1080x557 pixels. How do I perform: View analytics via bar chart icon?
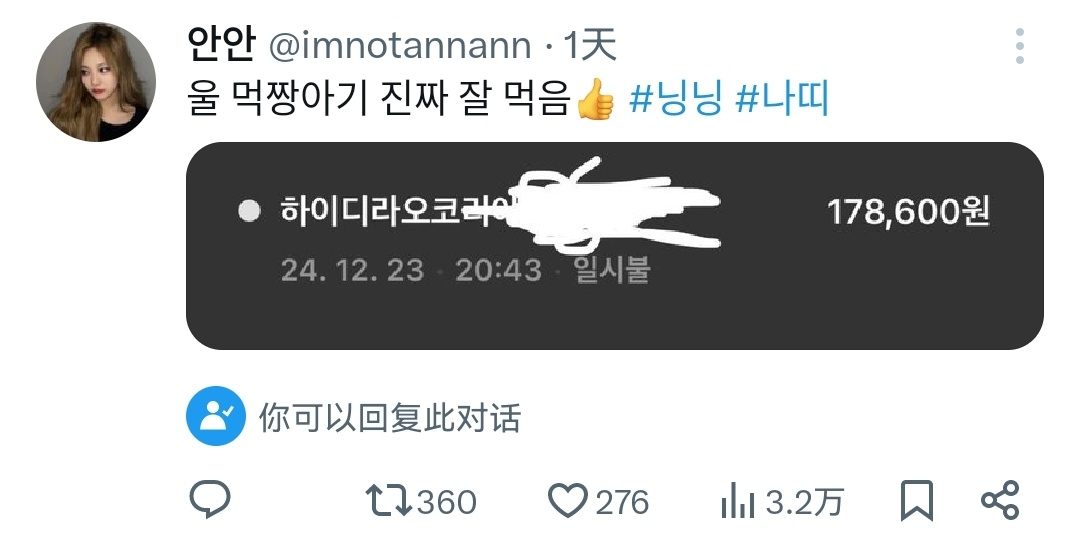point(738,501)
